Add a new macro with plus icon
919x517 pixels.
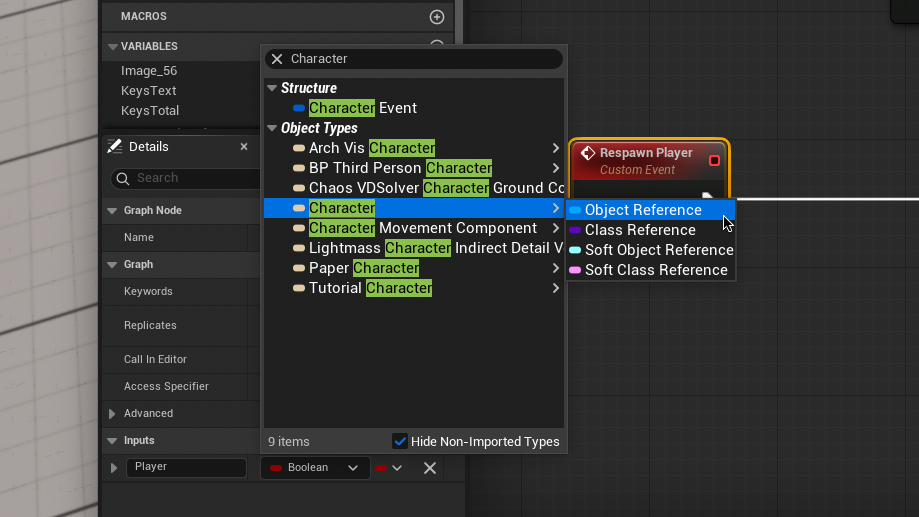[x=436, y=17]
